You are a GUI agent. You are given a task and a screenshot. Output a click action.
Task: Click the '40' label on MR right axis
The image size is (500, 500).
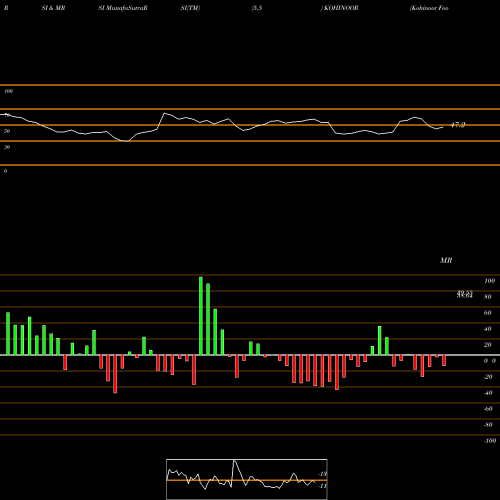pyautogui.click(x=488, y=329)
